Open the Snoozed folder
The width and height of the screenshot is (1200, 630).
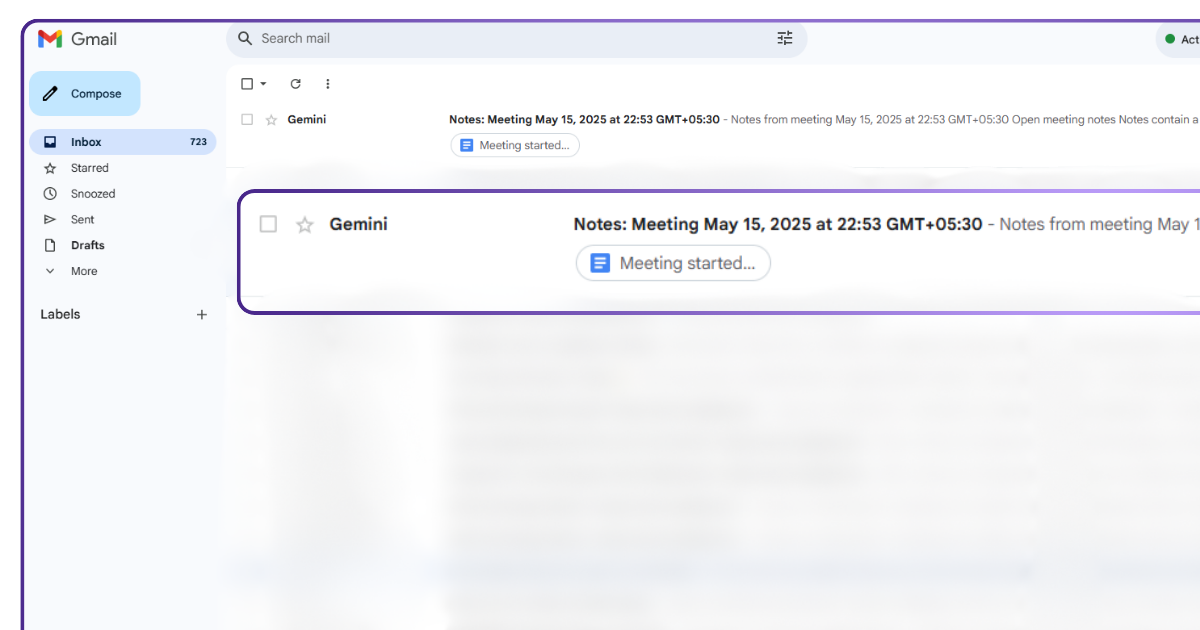[x=93, y=194]
